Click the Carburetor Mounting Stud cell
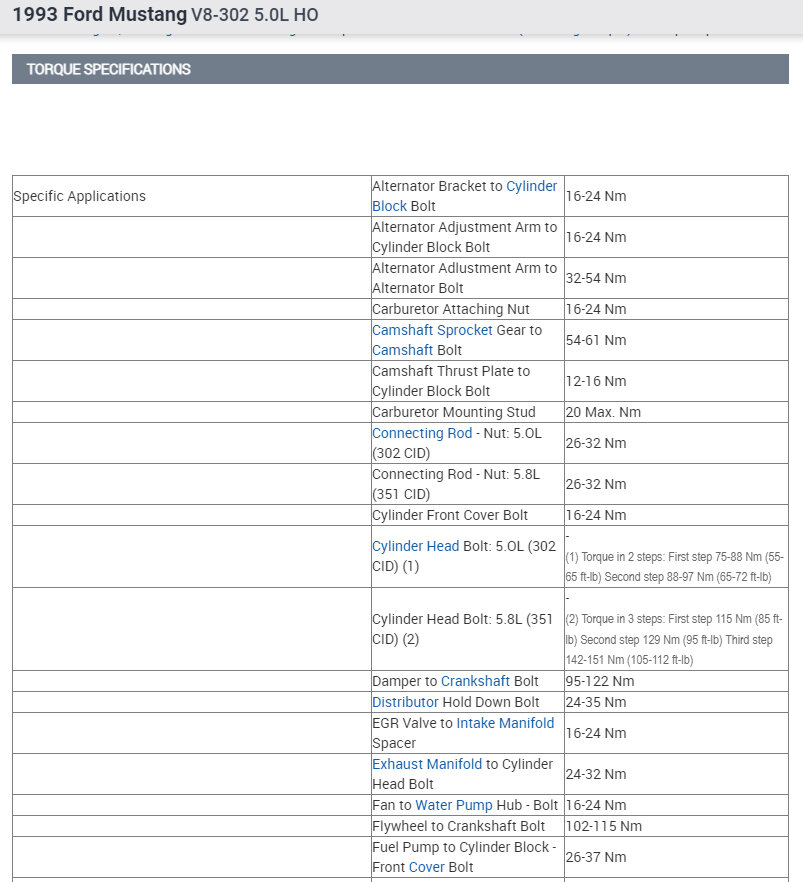The width and height of the screenshot is (803, 882). point(454,412)
